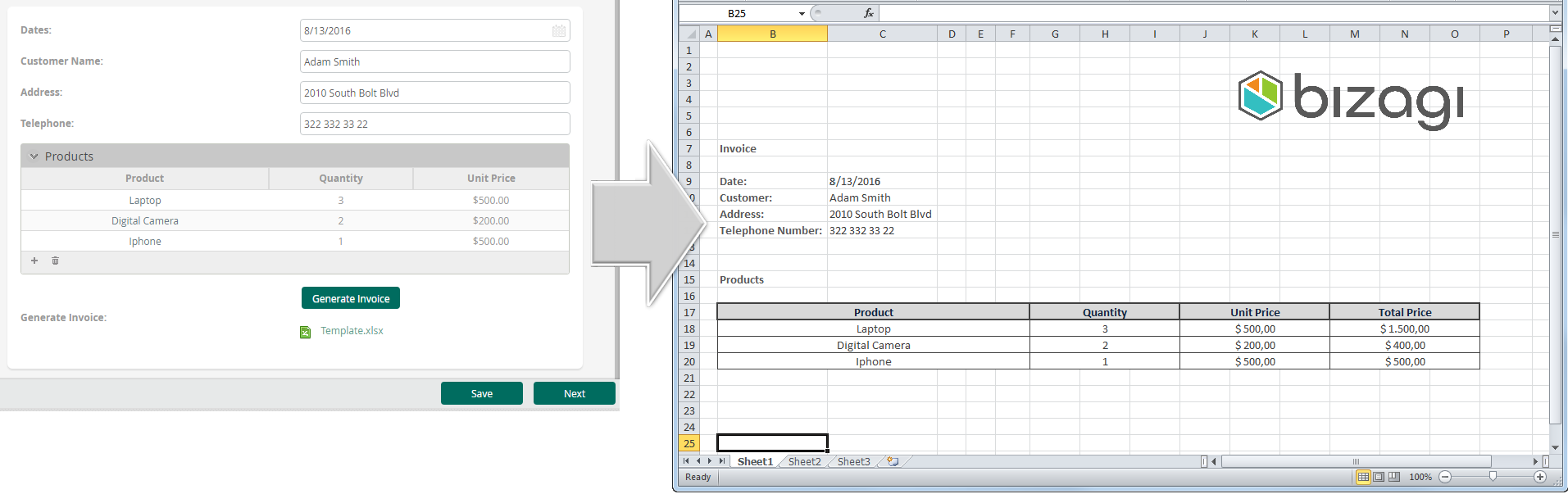Click the Save button
Screen dimensions: 1568x494
click(482, 393)
